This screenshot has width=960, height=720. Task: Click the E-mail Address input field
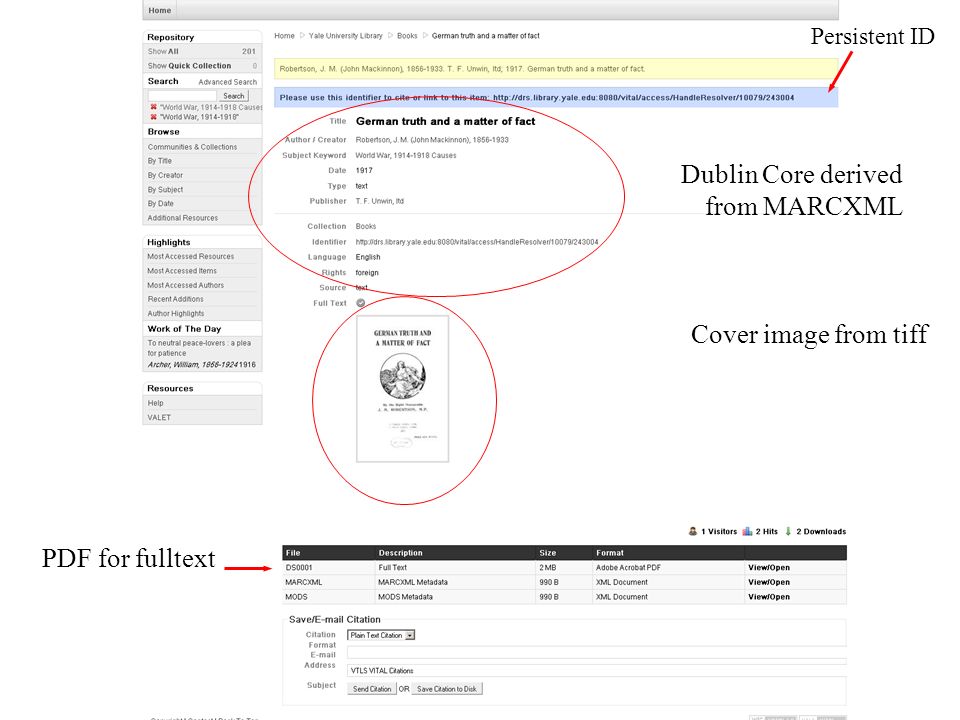(596, 653)
